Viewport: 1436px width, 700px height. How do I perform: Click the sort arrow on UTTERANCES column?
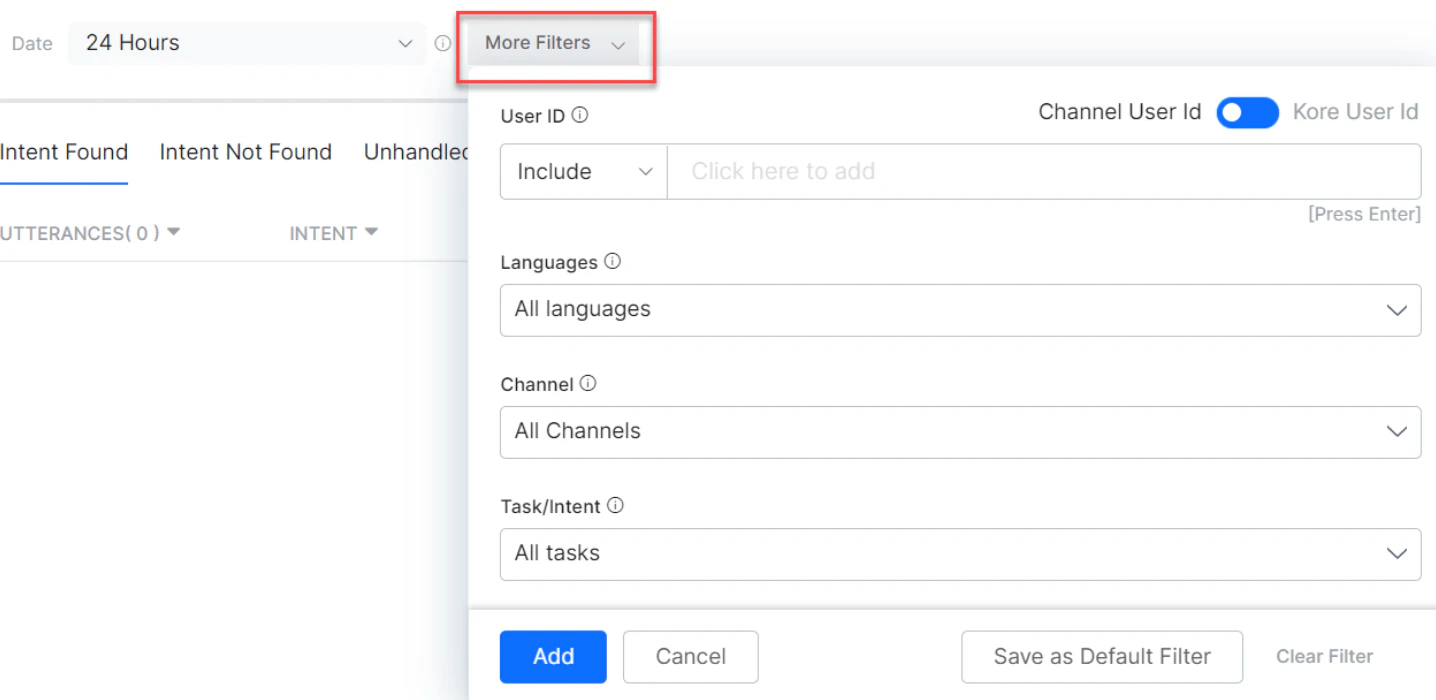[174, 232]
